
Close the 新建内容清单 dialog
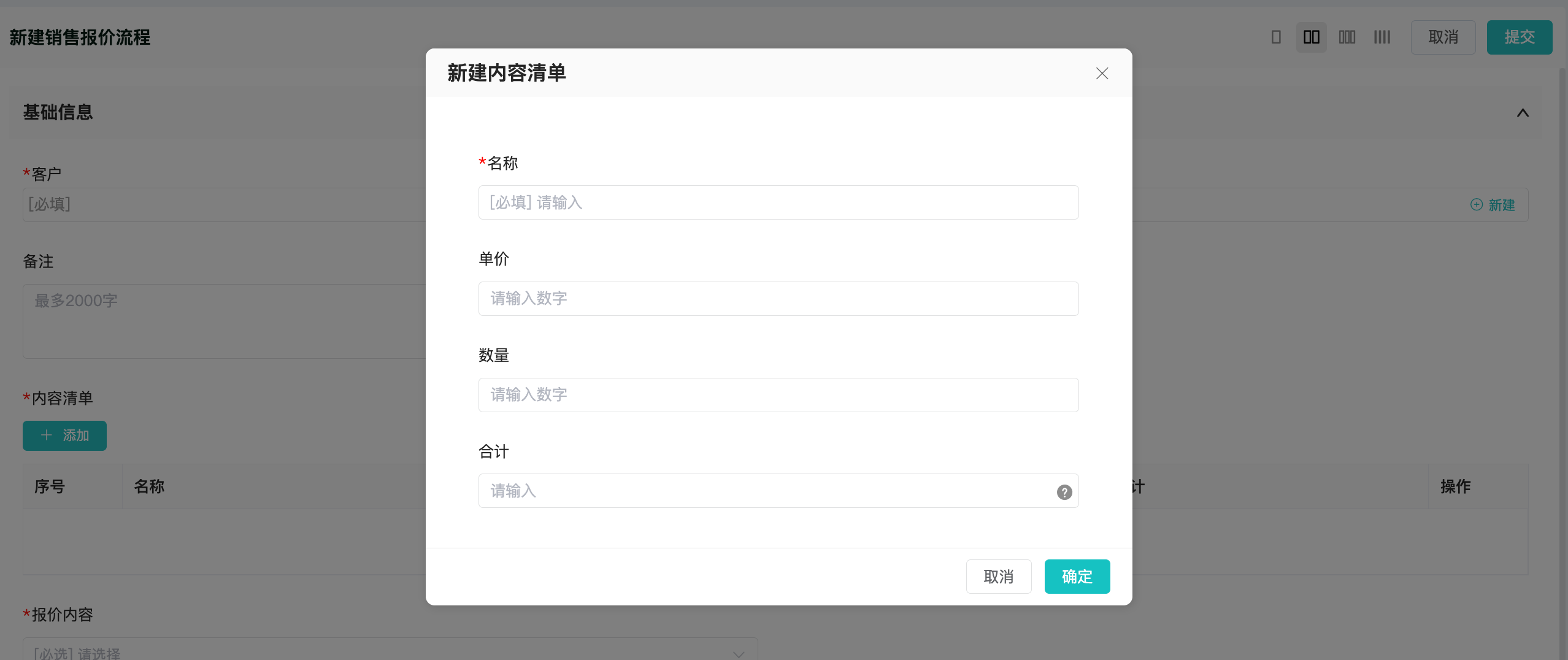[1102, 74]
